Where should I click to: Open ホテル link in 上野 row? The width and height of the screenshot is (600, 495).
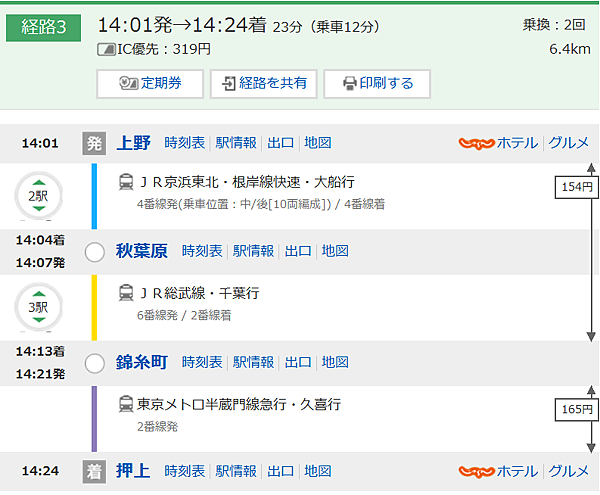(517, 143)
